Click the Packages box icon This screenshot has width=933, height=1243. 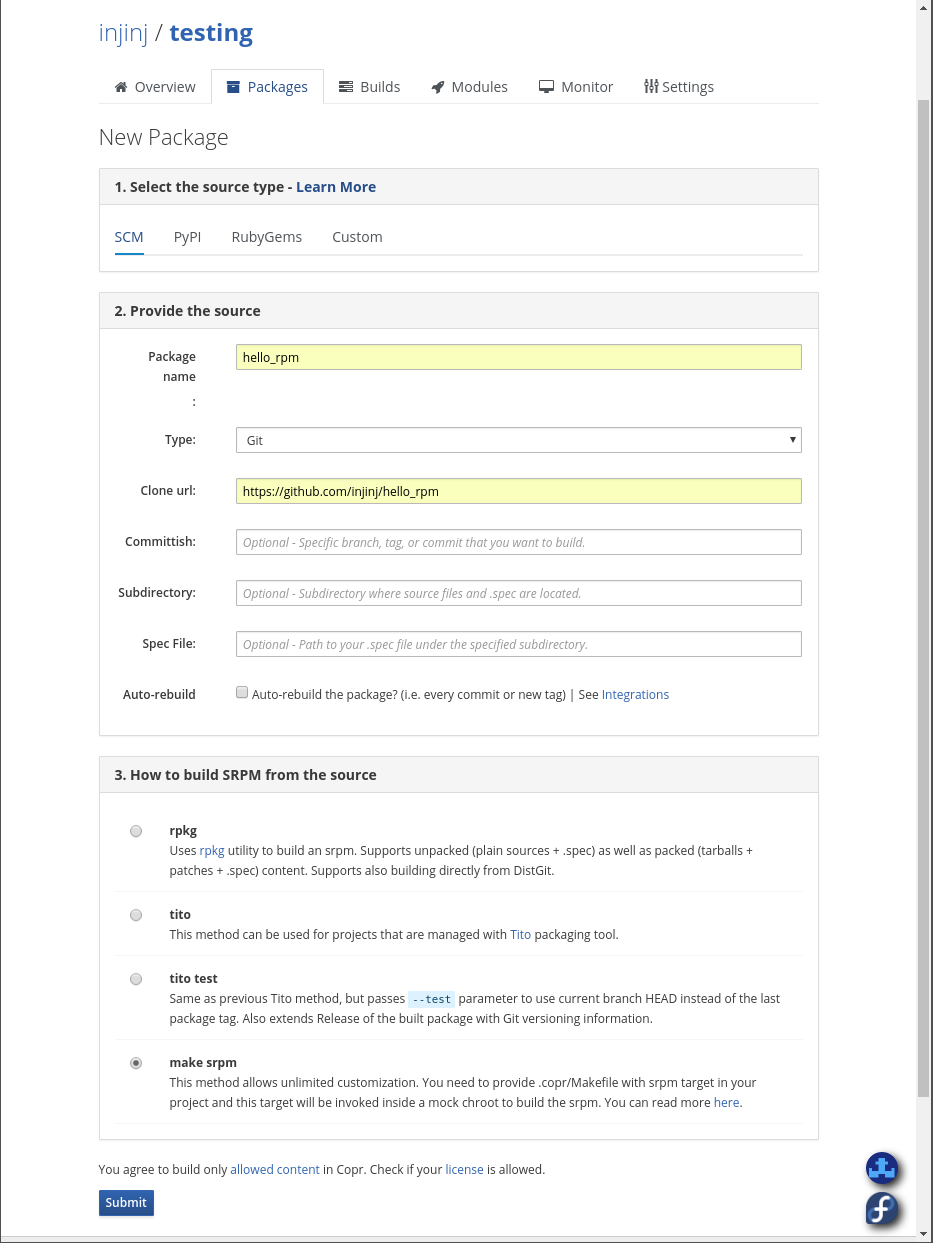(233, 87)
